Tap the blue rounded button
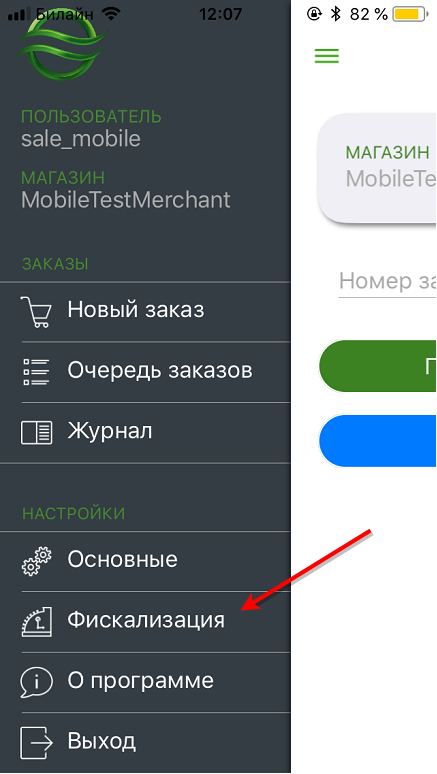 (x=378, y=441)
